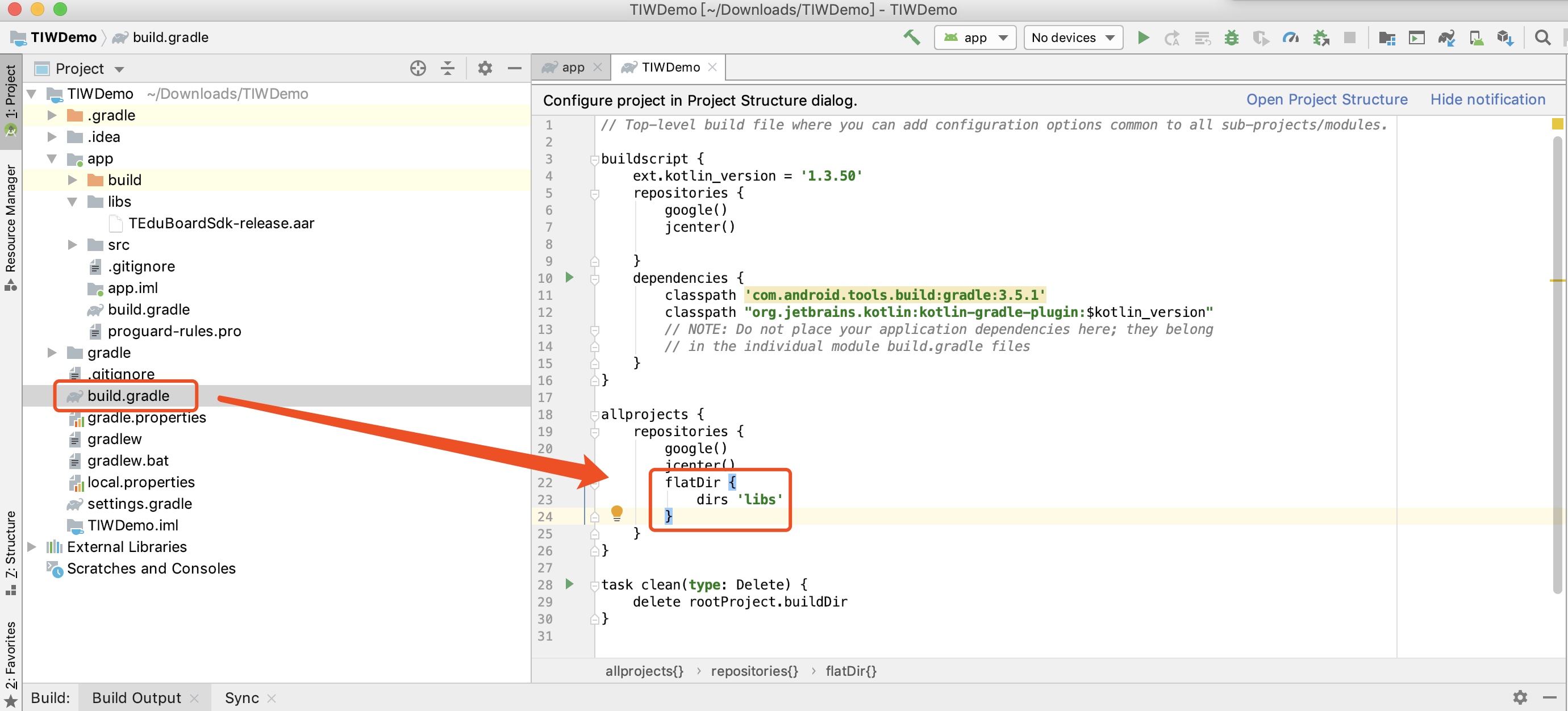Click the orange warning marker in error stripe

(1557, 281)
